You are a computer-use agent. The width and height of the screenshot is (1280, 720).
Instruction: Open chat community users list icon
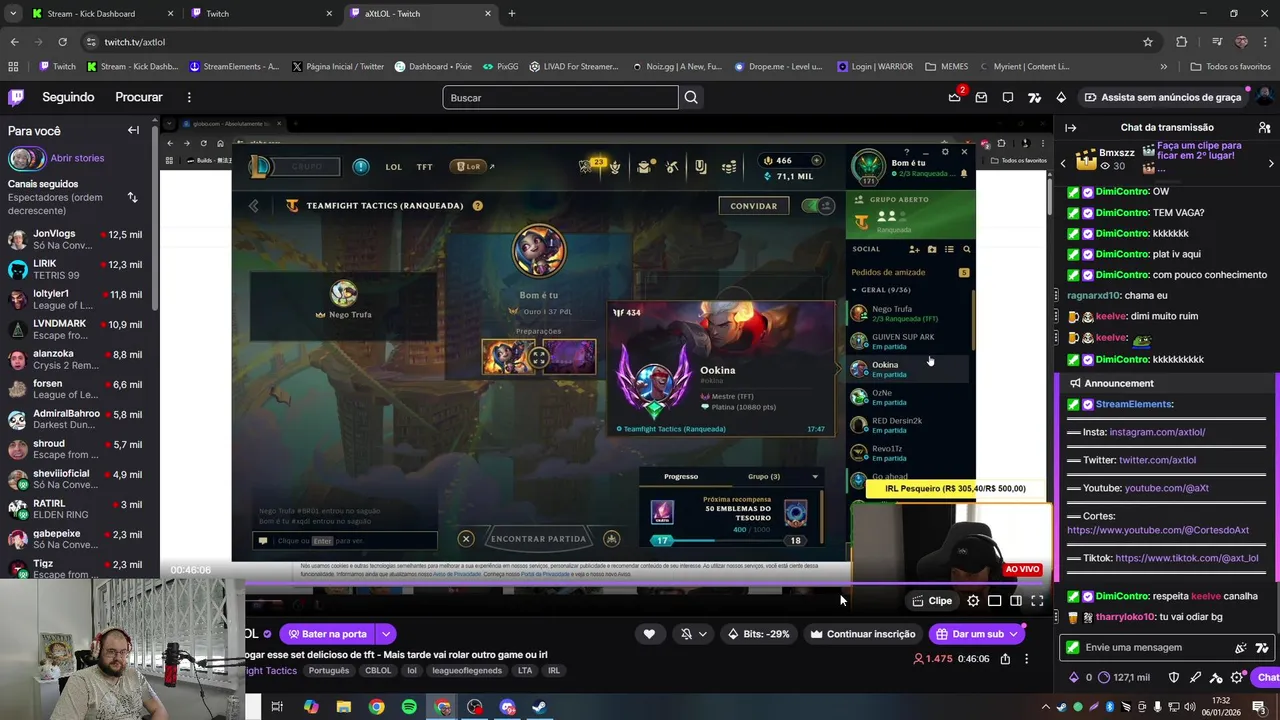tap(1264, 127)
